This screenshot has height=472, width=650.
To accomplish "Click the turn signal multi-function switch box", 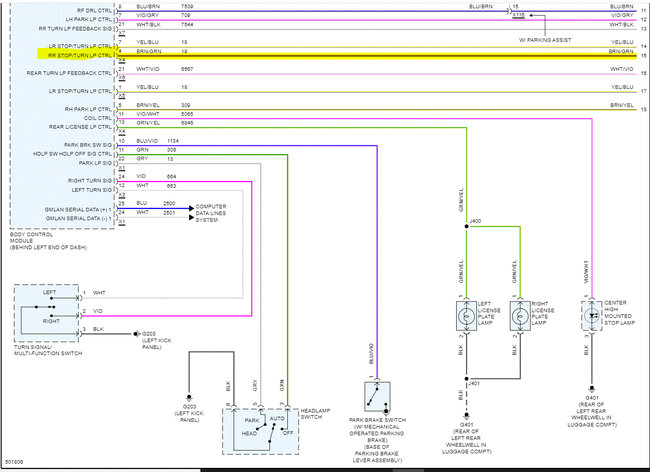I will tap(46, 313).
